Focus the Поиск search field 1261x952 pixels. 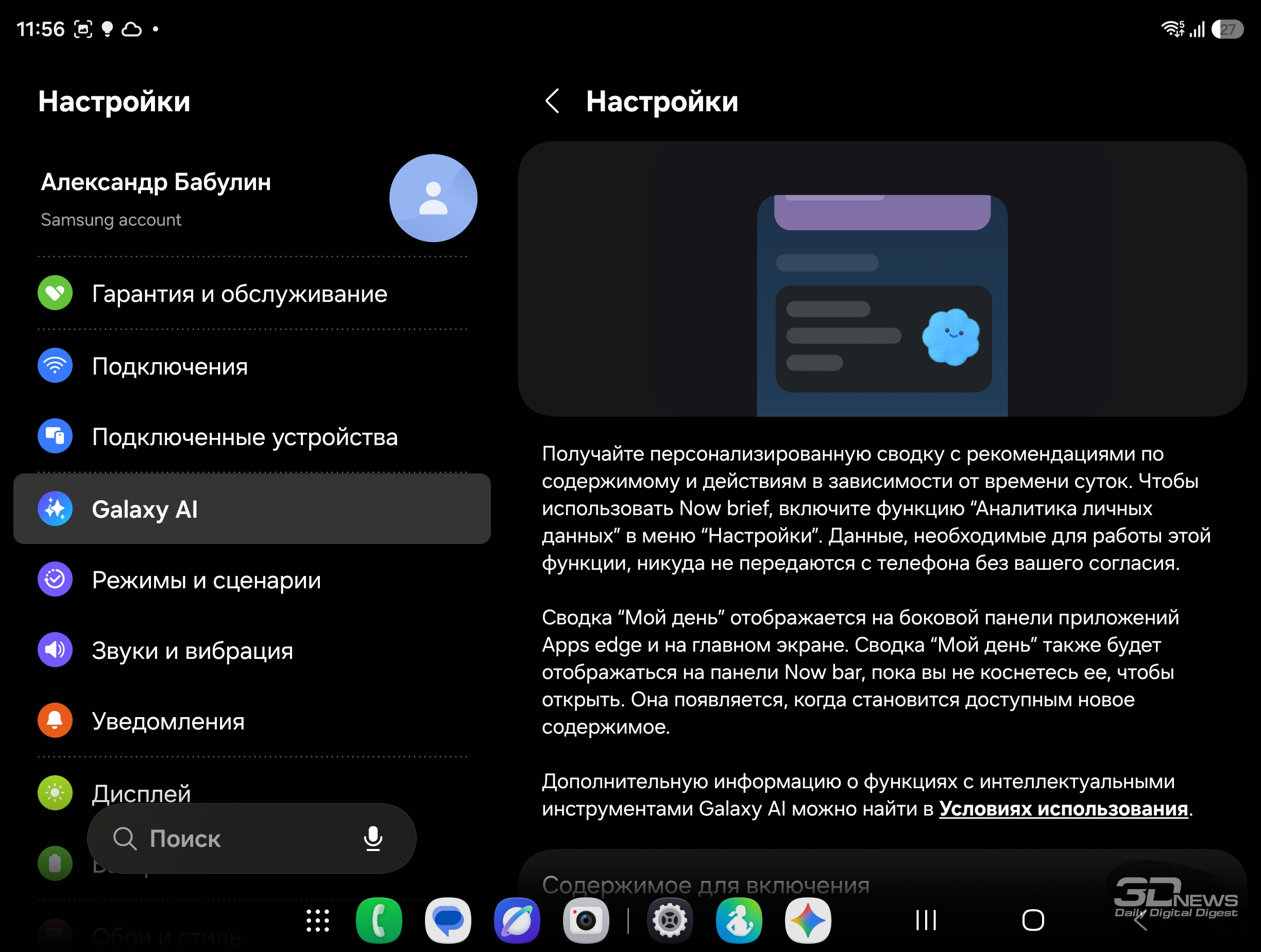click(251, 839)
